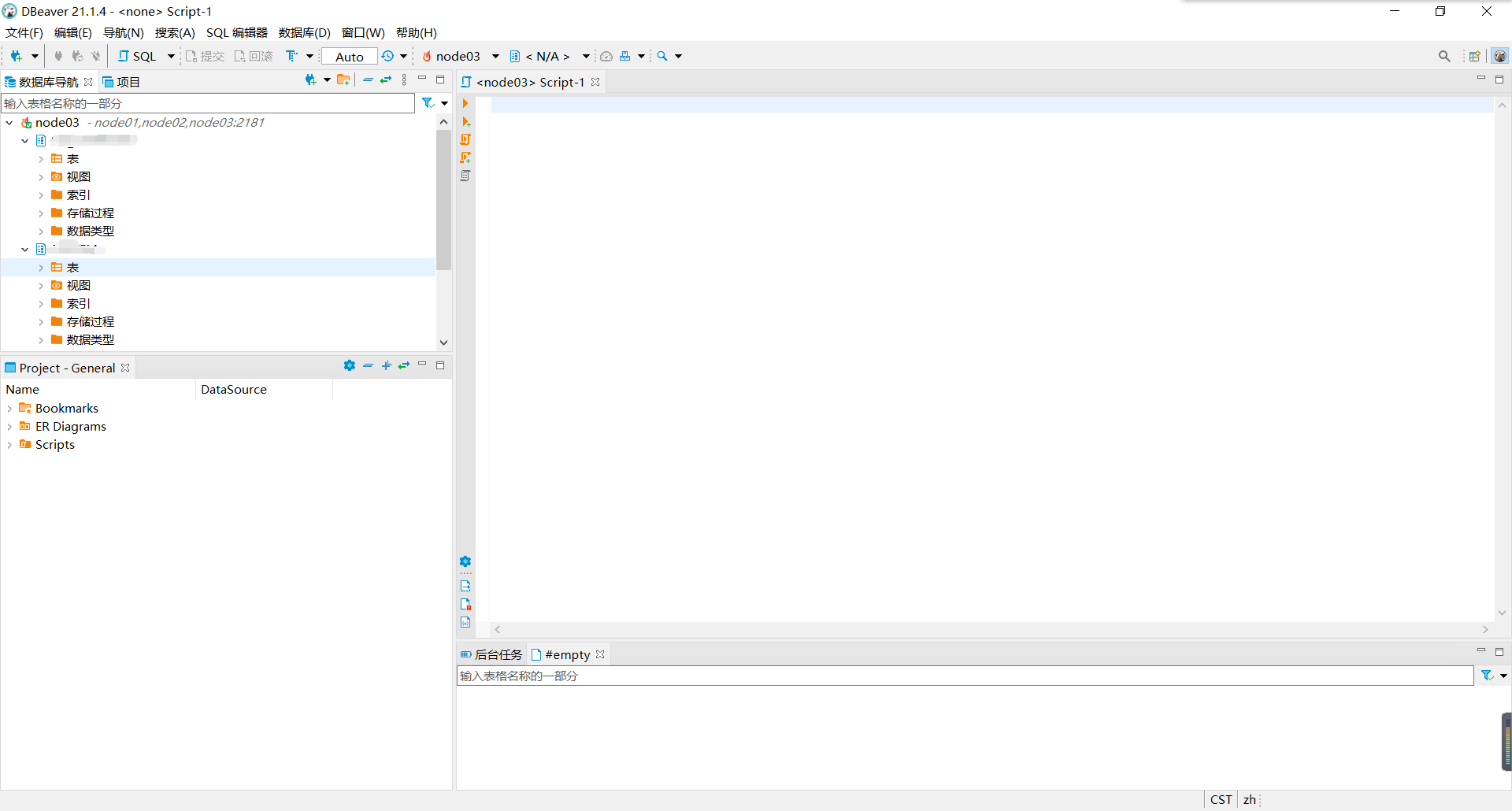Open dropdown arrow next to SQL button
The image size is (1512, 811).
(x=171, y=56)
